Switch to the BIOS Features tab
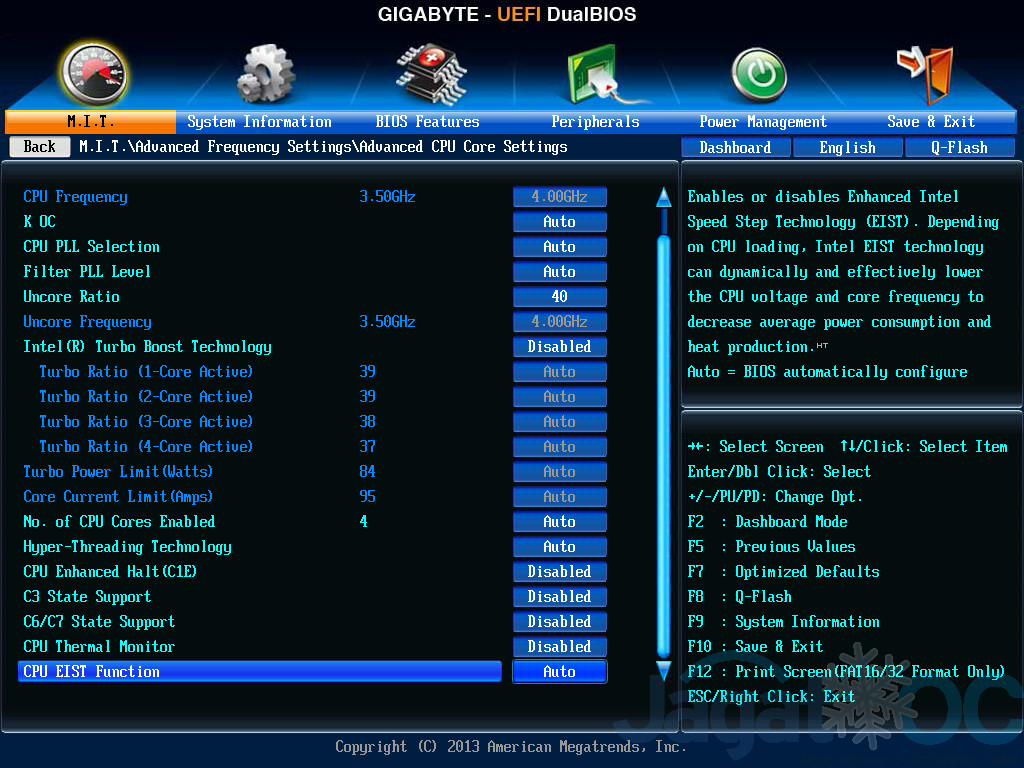 click(x=427, y=122)
